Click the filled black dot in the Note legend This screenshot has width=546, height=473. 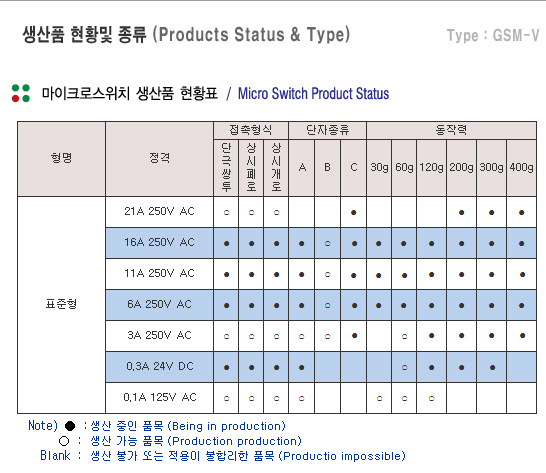coord(70,426)
